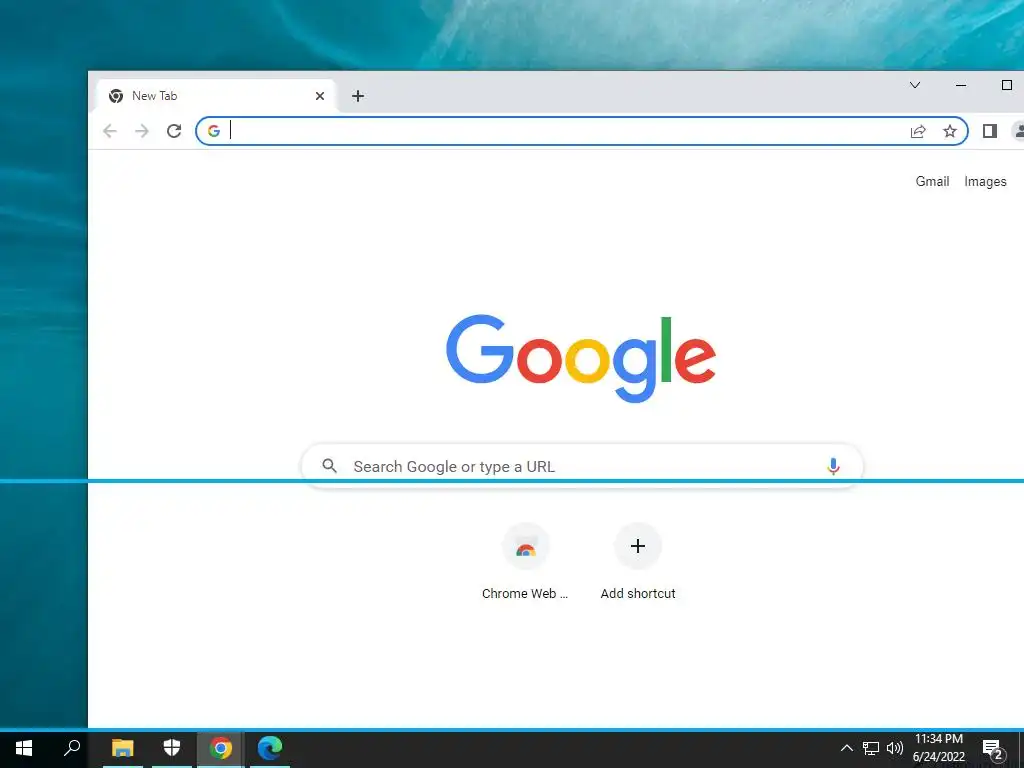Open the Share this page icon

coord(918,131)
